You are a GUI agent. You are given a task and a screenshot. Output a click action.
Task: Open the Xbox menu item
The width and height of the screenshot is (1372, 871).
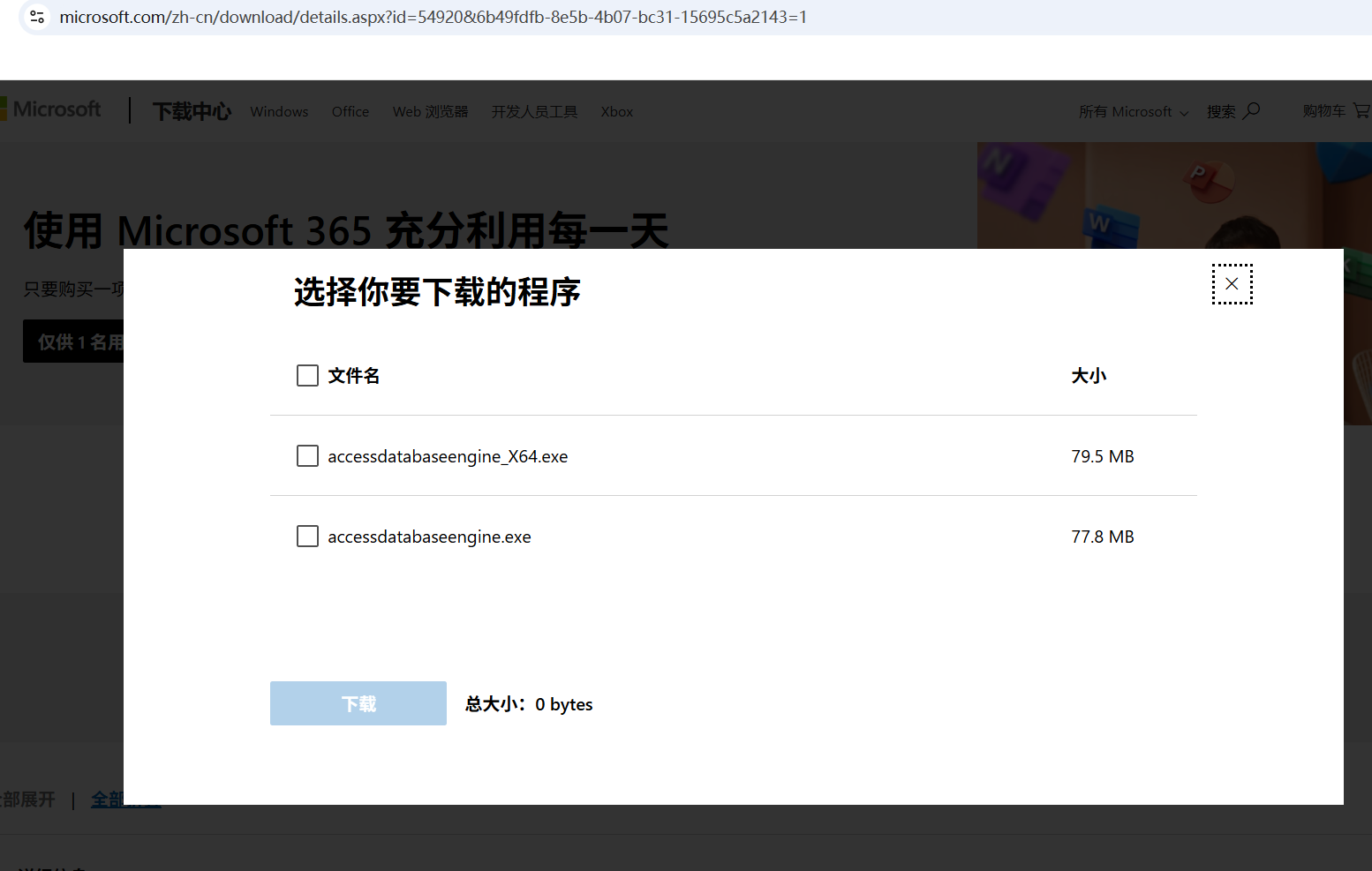pyautogui.click(x=617, y=112)
